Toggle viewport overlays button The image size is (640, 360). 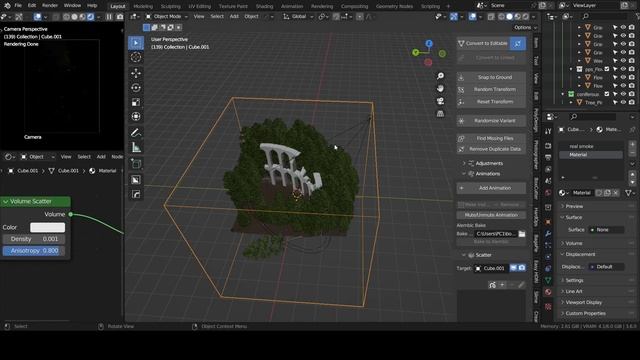point(473,17)
